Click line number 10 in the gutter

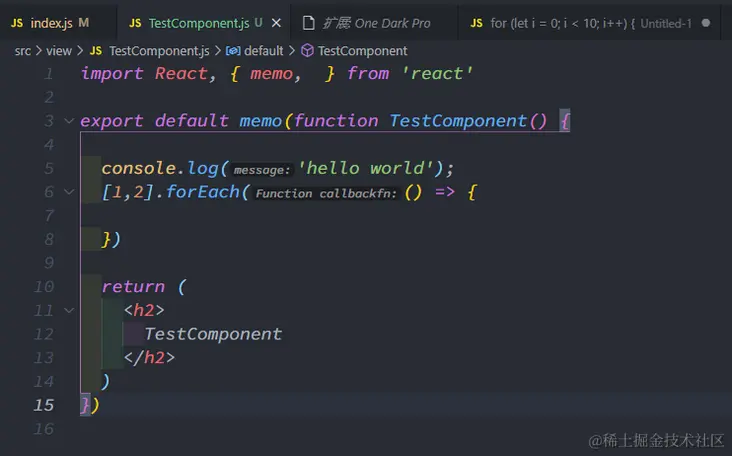pos(44,287)
